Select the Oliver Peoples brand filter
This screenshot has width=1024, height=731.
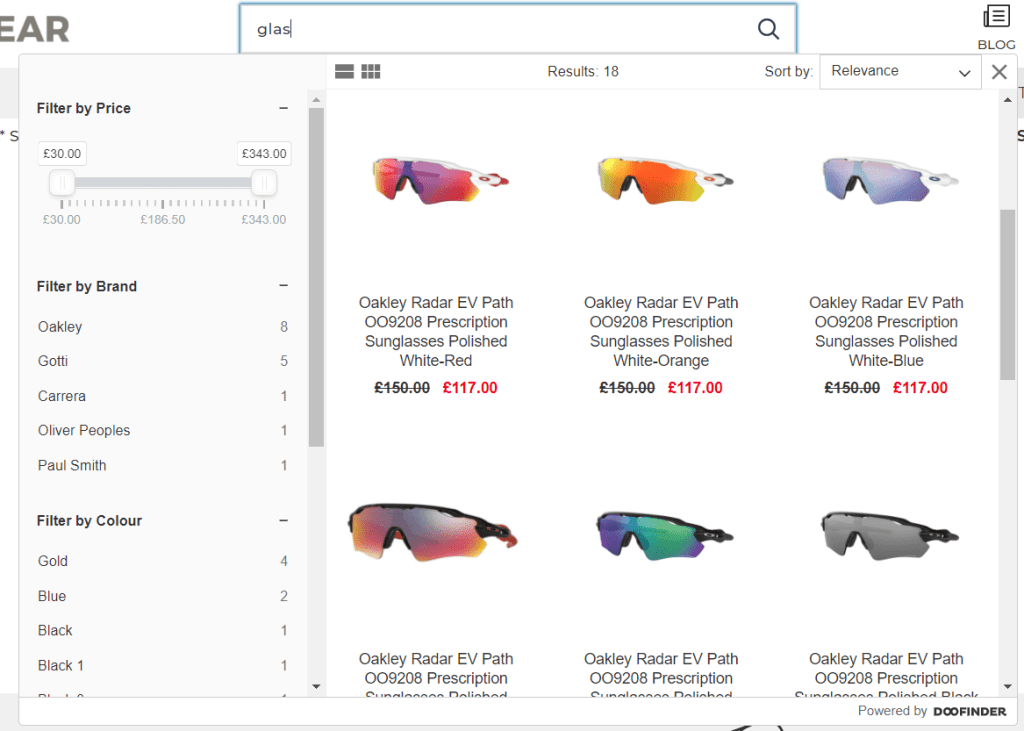coord(84,431)
